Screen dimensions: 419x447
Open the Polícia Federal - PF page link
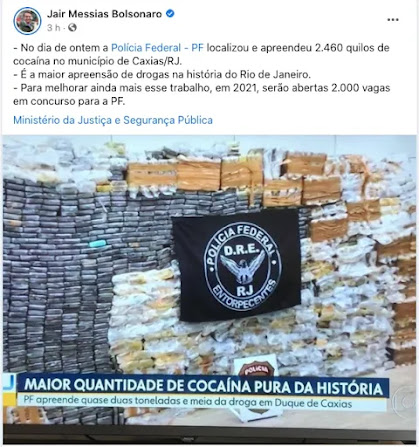[157, 48]
